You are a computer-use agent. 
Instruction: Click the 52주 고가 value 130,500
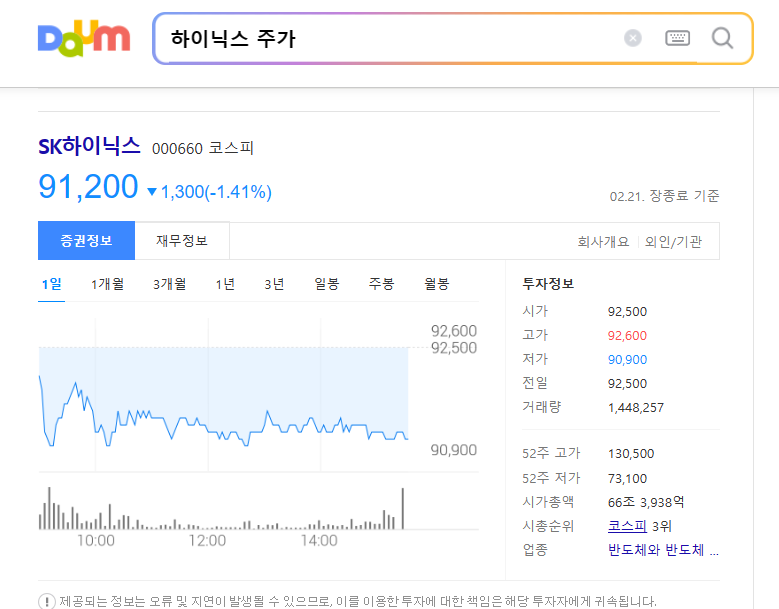[x=631, y=454]
